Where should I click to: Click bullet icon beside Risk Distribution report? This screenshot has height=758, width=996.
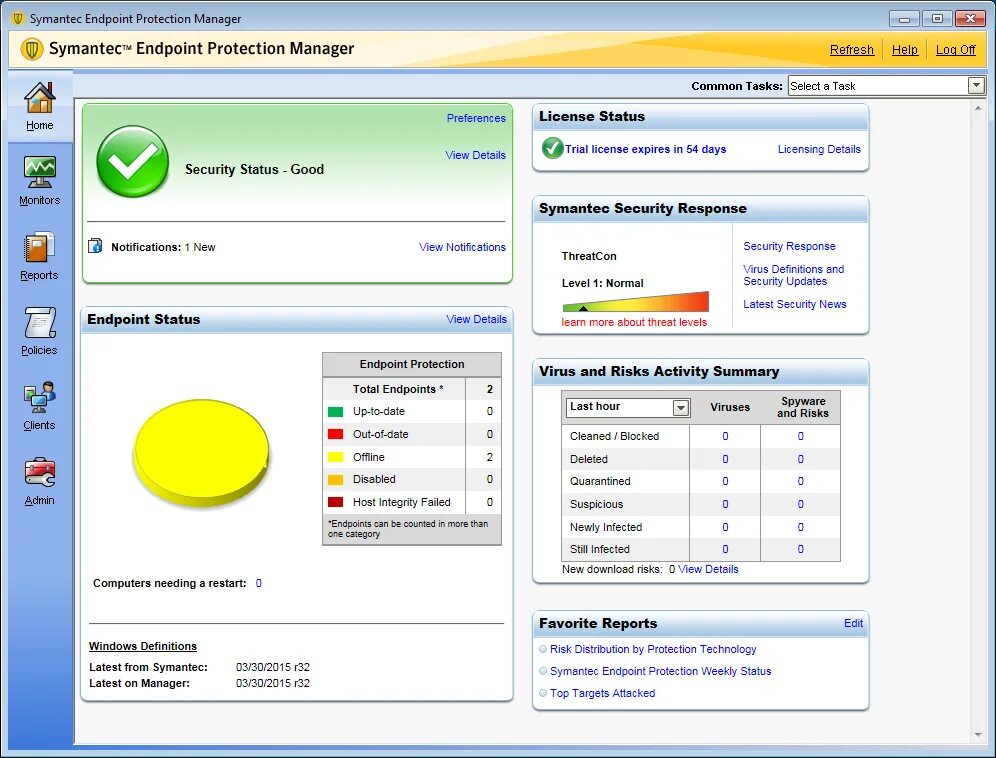(x=543, y=649)
